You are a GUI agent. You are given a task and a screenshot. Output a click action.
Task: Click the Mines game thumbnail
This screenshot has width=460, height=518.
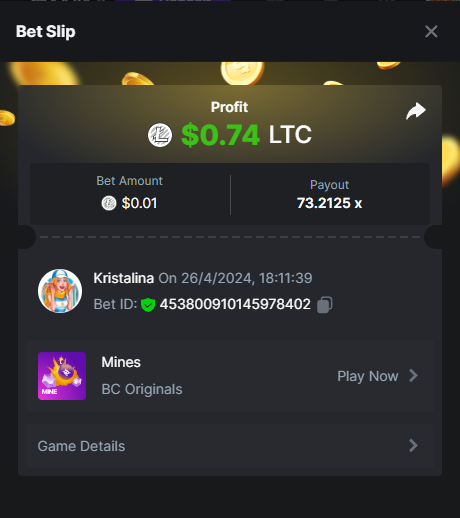click(x=62, y=376)
